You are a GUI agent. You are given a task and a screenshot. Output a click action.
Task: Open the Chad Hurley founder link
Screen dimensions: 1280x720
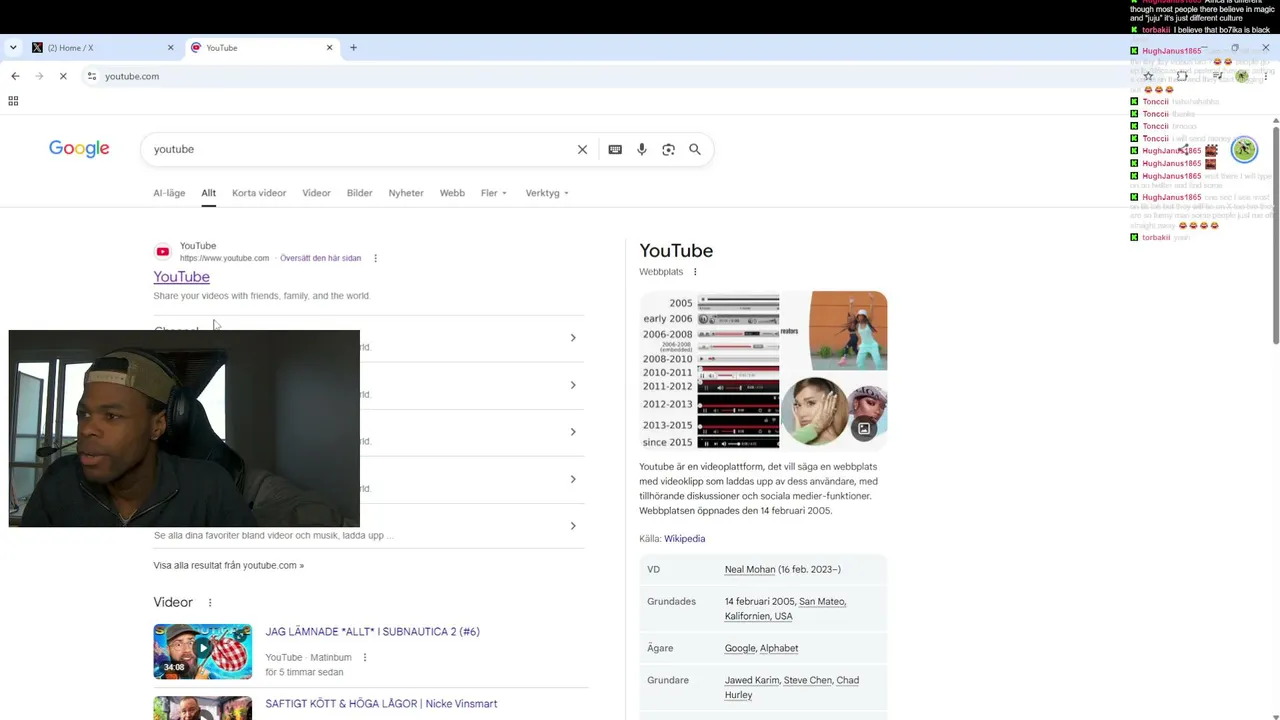click(792, 688)
